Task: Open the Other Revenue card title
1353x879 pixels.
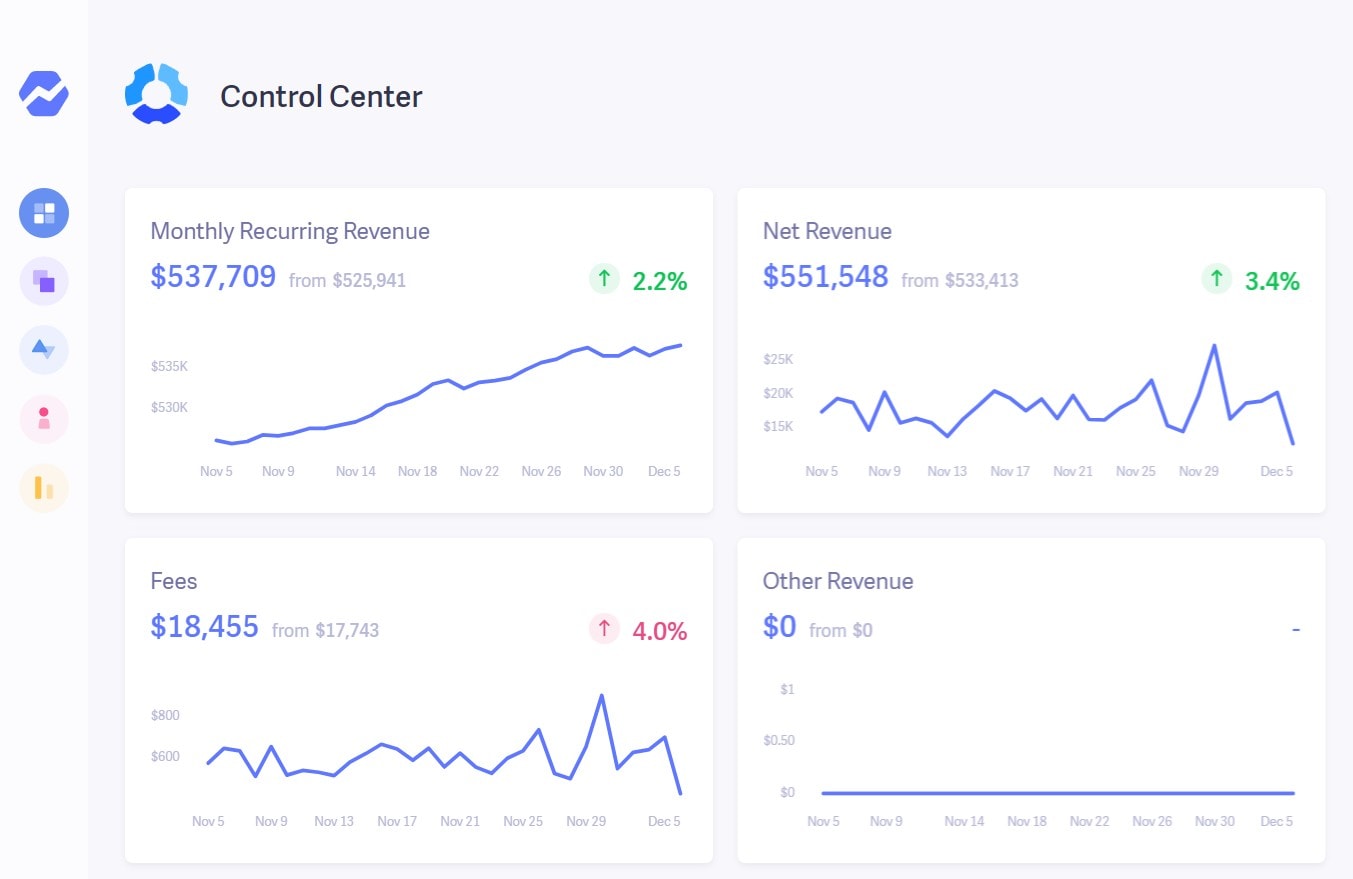Action: [838, 581]
